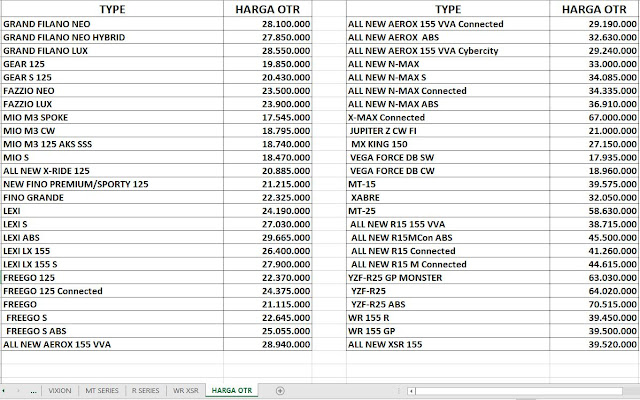Select the GEAR 125 cell
The image size is (640, 400).
pos(112,64)
